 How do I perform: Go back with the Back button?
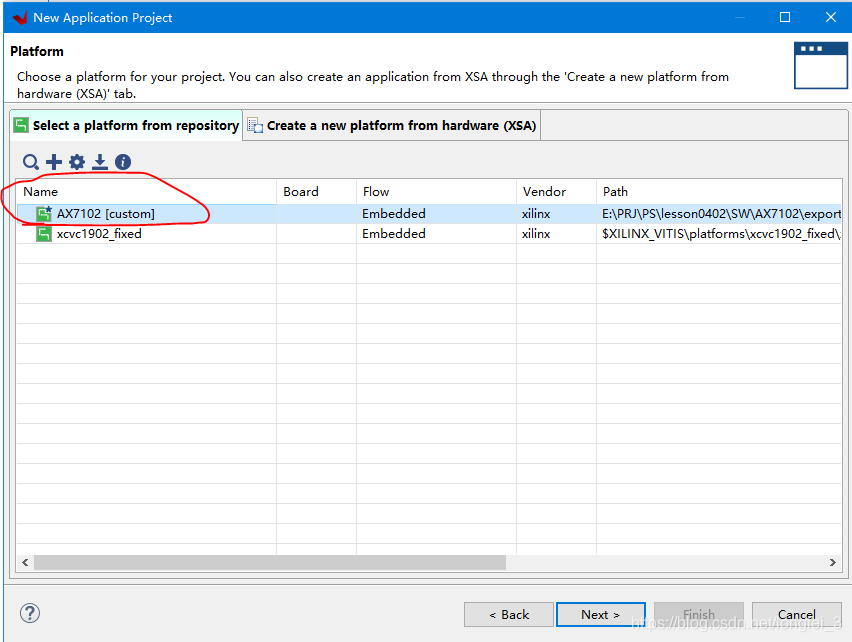pos(509,614)
